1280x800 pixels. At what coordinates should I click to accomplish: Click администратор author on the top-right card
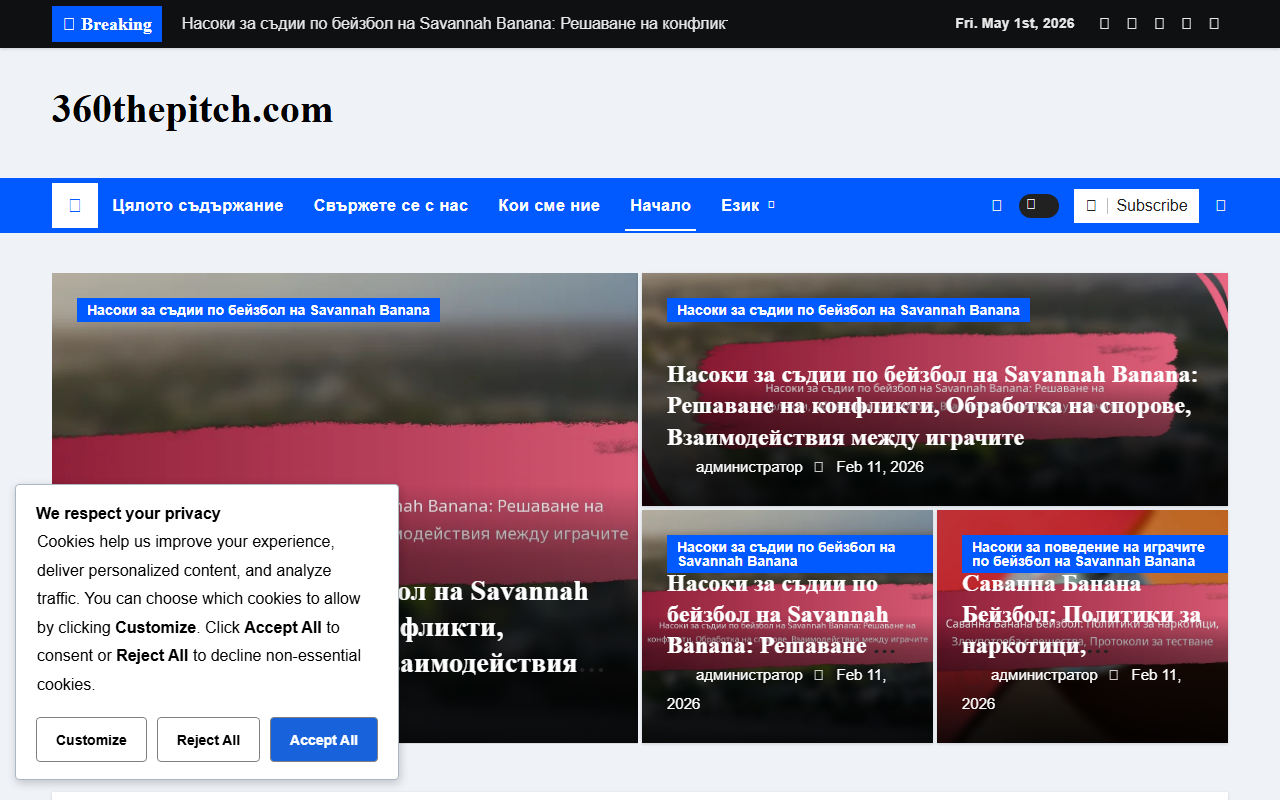click(x=749, y=467)
